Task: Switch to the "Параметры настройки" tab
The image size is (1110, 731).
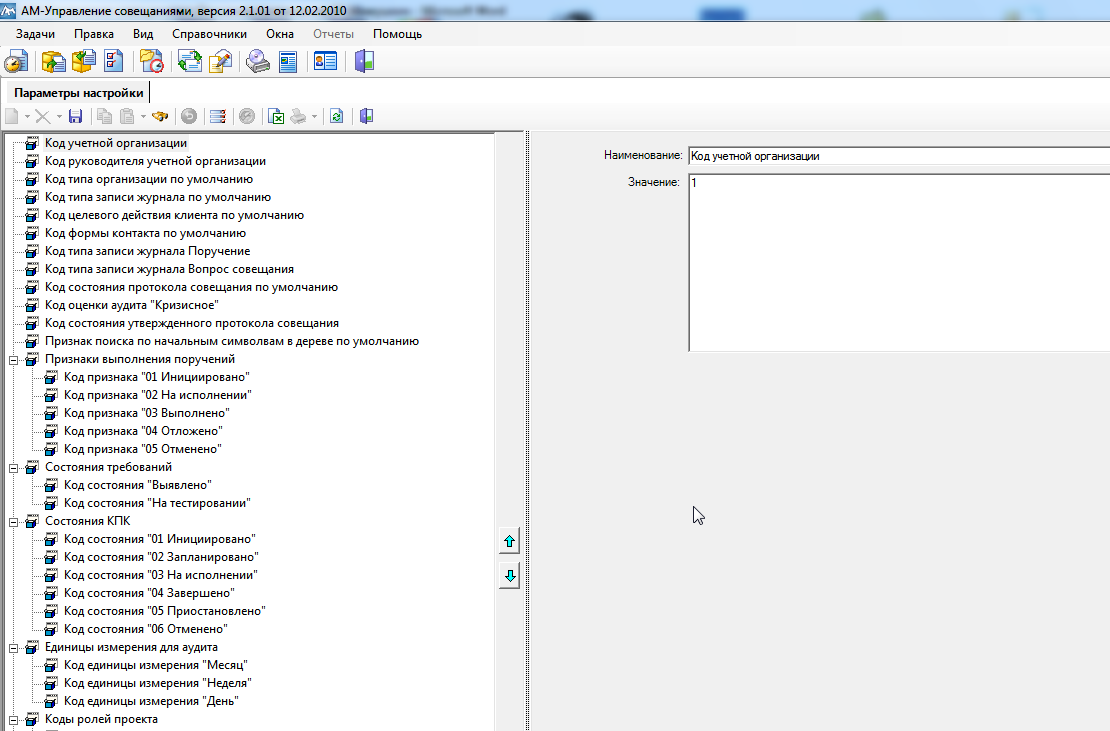Action: pyautogui.click(x=79, y=93)
